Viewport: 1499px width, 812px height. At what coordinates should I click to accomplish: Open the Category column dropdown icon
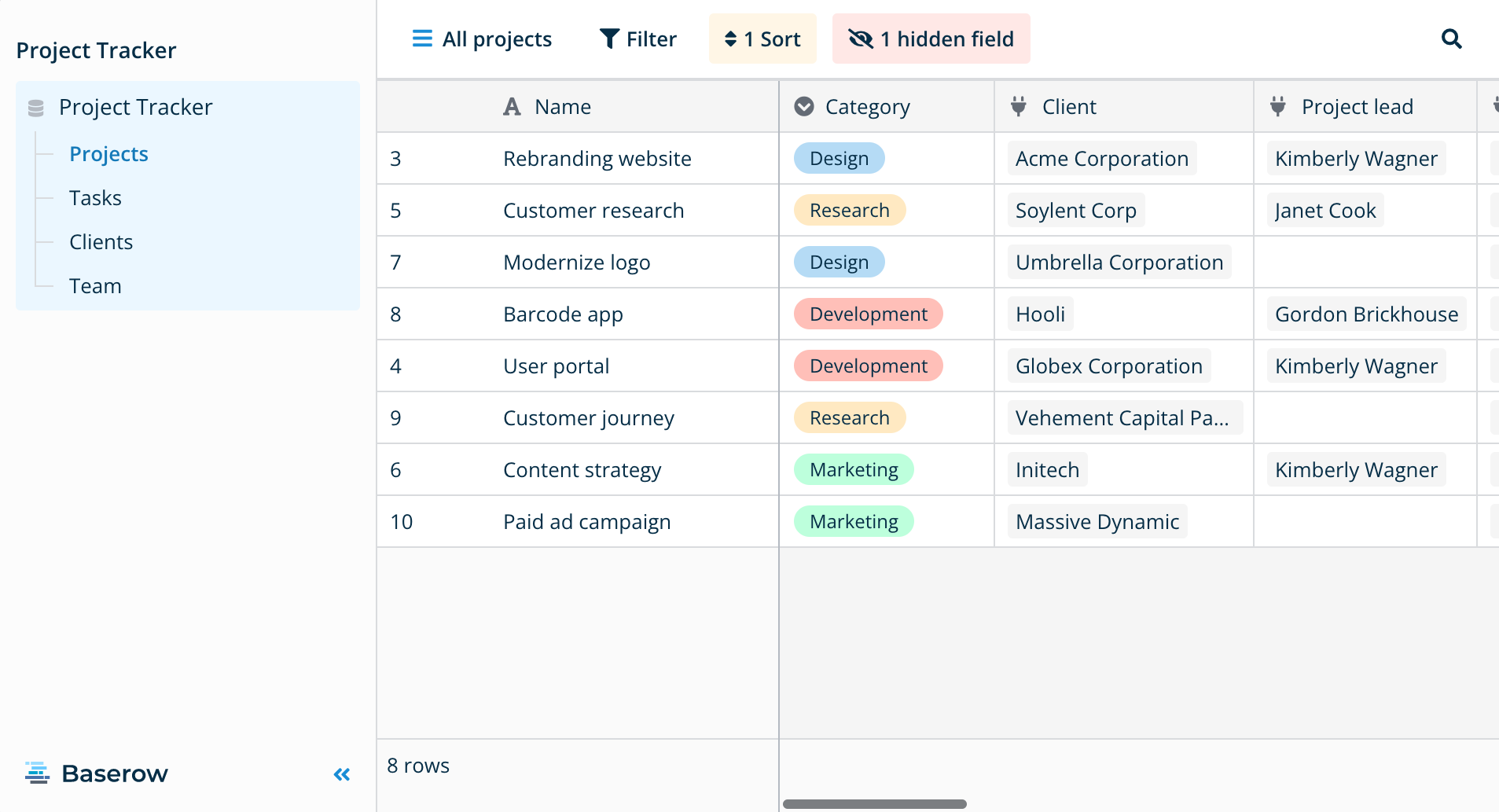[804, 106]
